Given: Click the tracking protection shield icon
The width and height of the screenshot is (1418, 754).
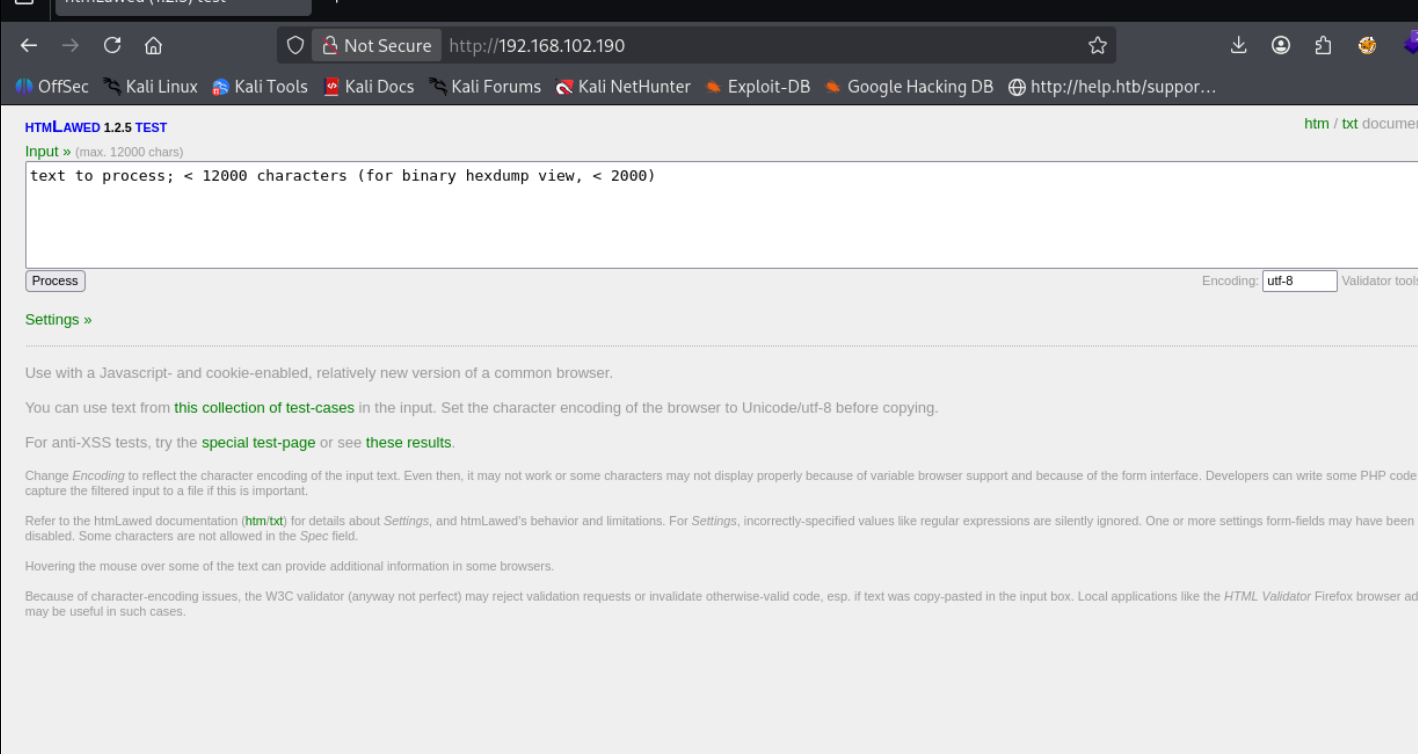Looking at the screenshot, I should [295, 46].
